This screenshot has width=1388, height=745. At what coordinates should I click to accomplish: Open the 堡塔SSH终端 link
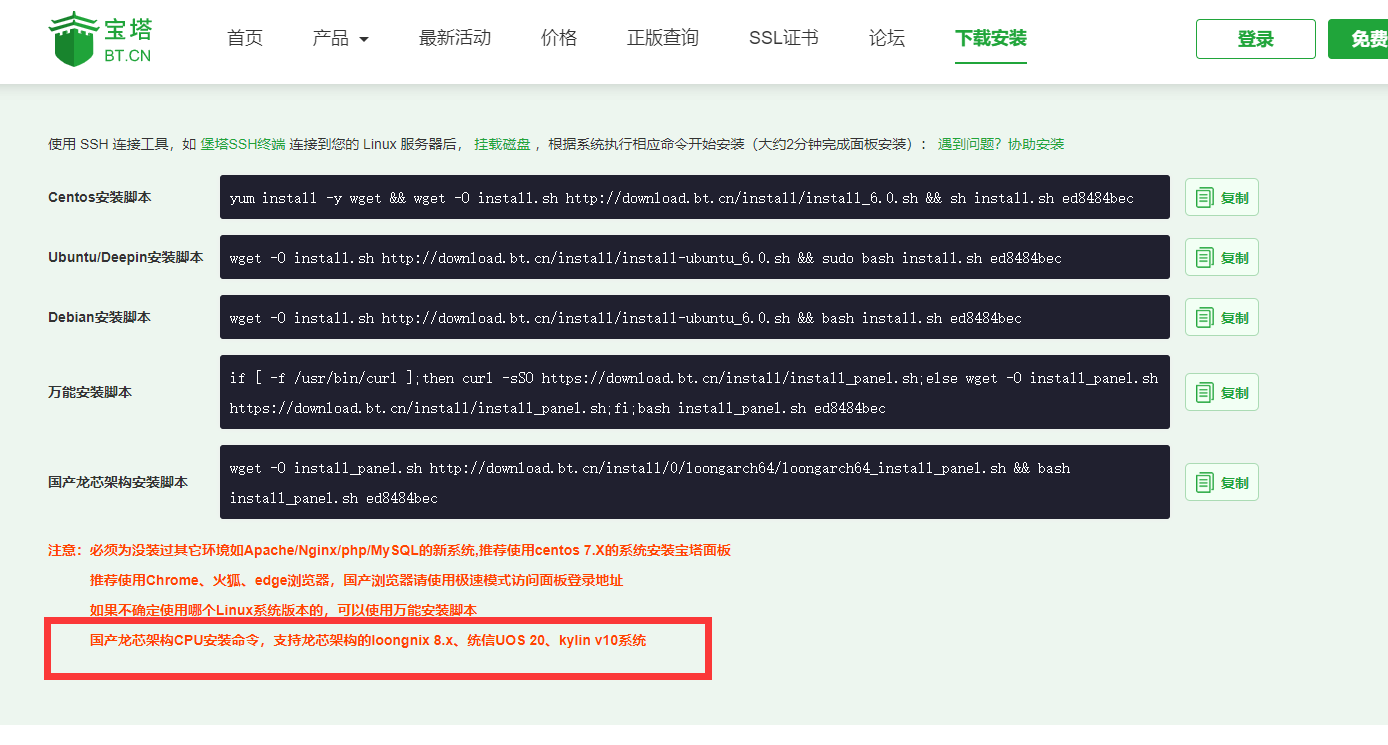click(x=243, y=144)
